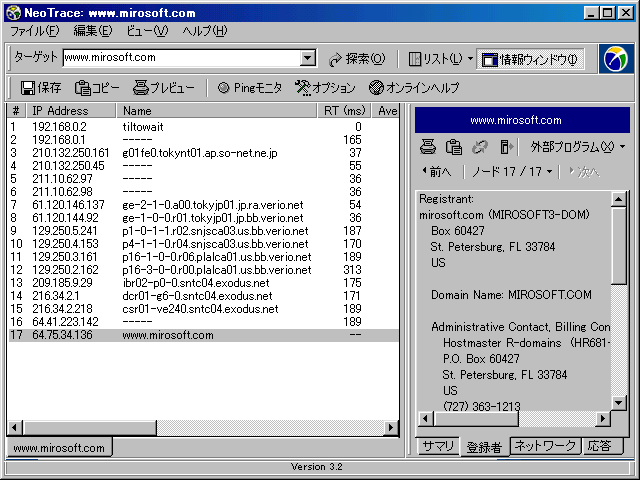Click Domain Name: MIROSOFT.COM text
The height and width of the screenshot is (480, 640).
pos(511,295)
